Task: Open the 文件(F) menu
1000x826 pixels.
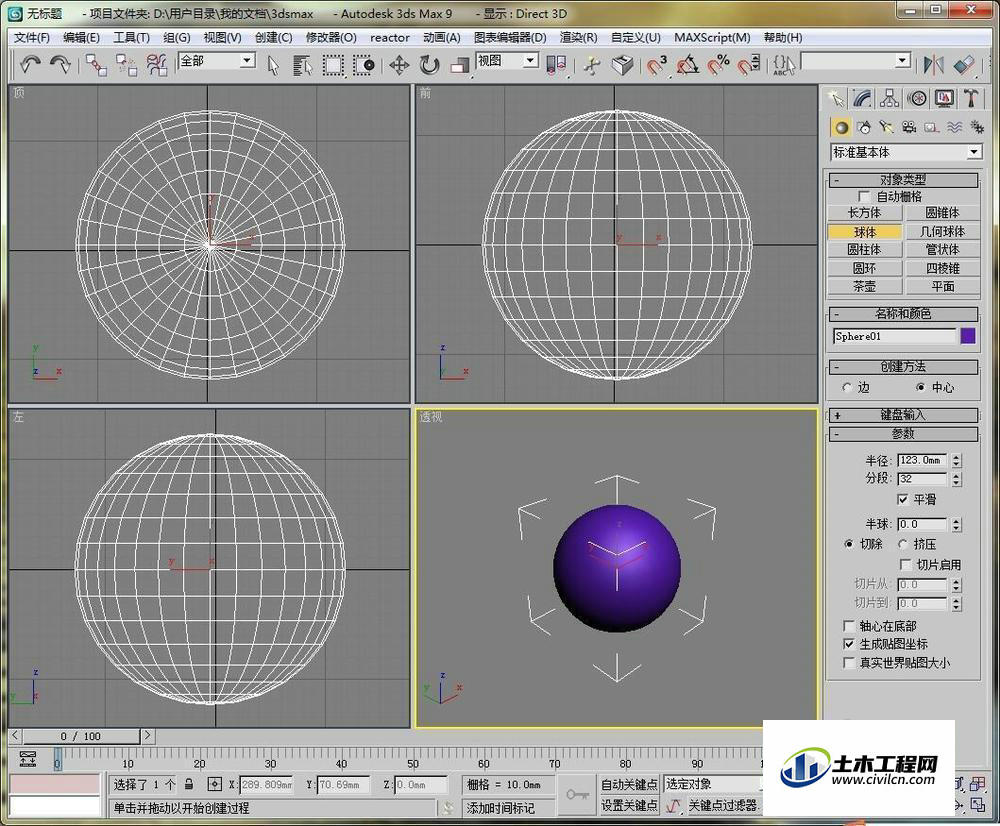Action: [x=32, y=38]
